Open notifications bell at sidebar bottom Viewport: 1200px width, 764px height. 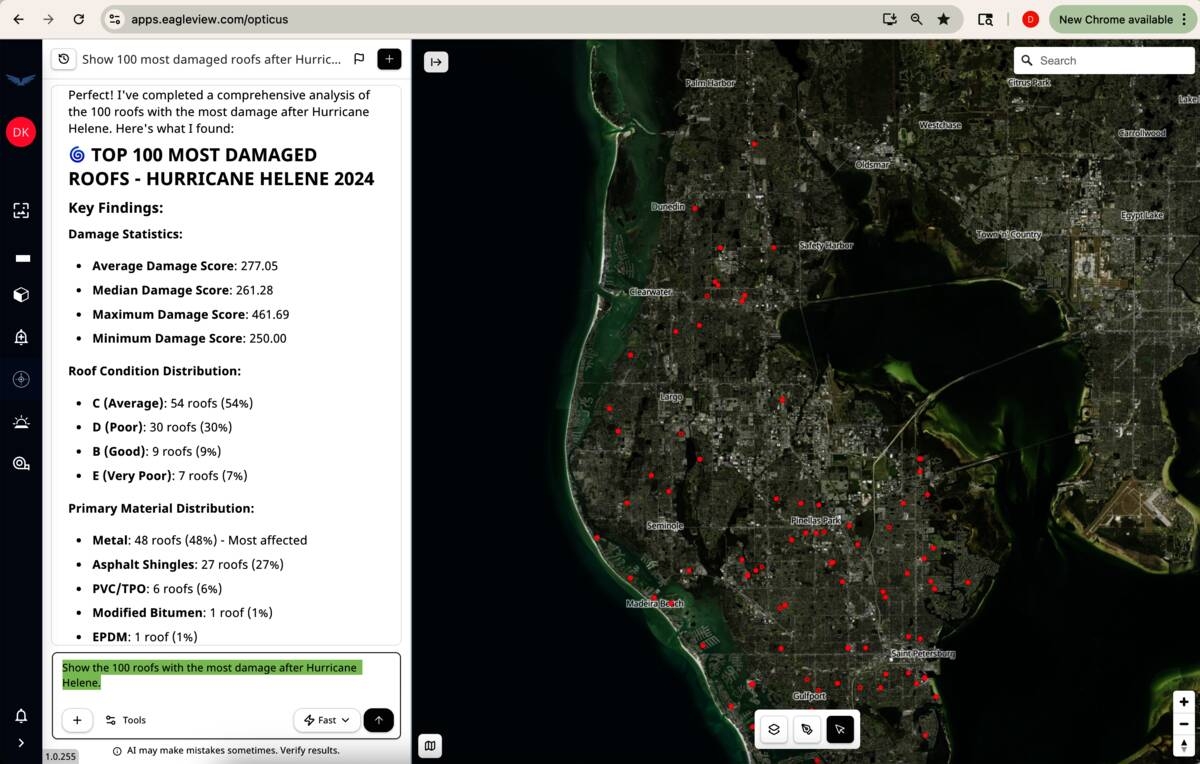click(x=21, y=716)
